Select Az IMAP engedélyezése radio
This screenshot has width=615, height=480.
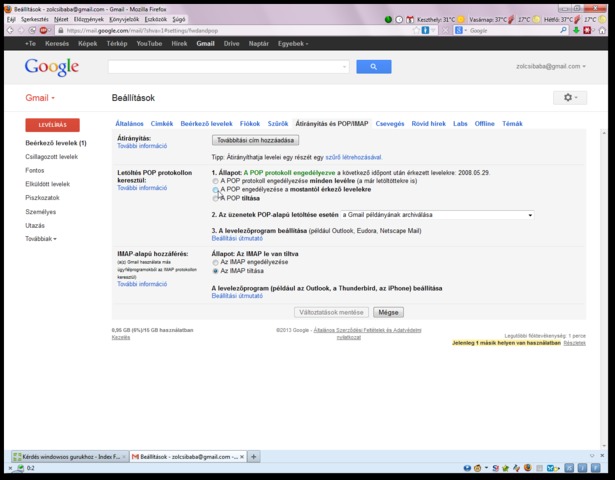215,262
